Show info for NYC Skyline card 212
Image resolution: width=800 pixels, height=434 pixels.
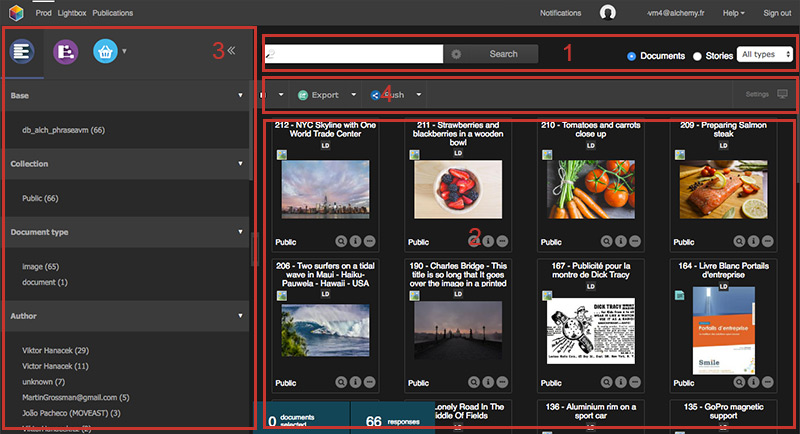pos(355,241)
